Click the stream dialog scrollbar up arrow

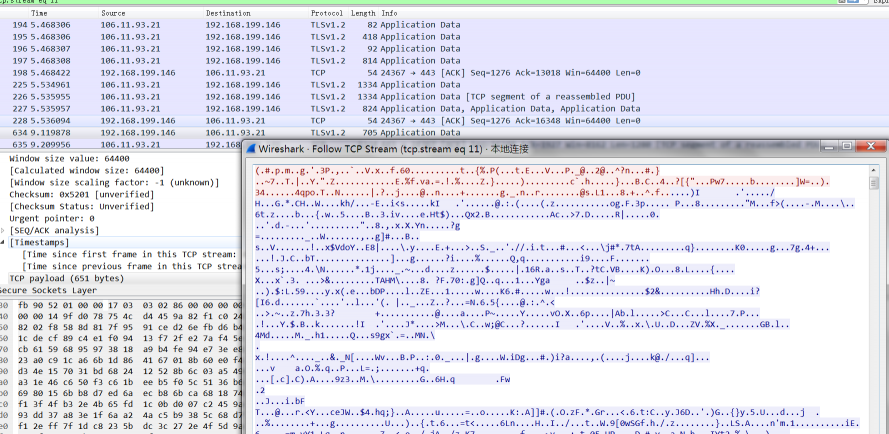(x=873, y=170)
